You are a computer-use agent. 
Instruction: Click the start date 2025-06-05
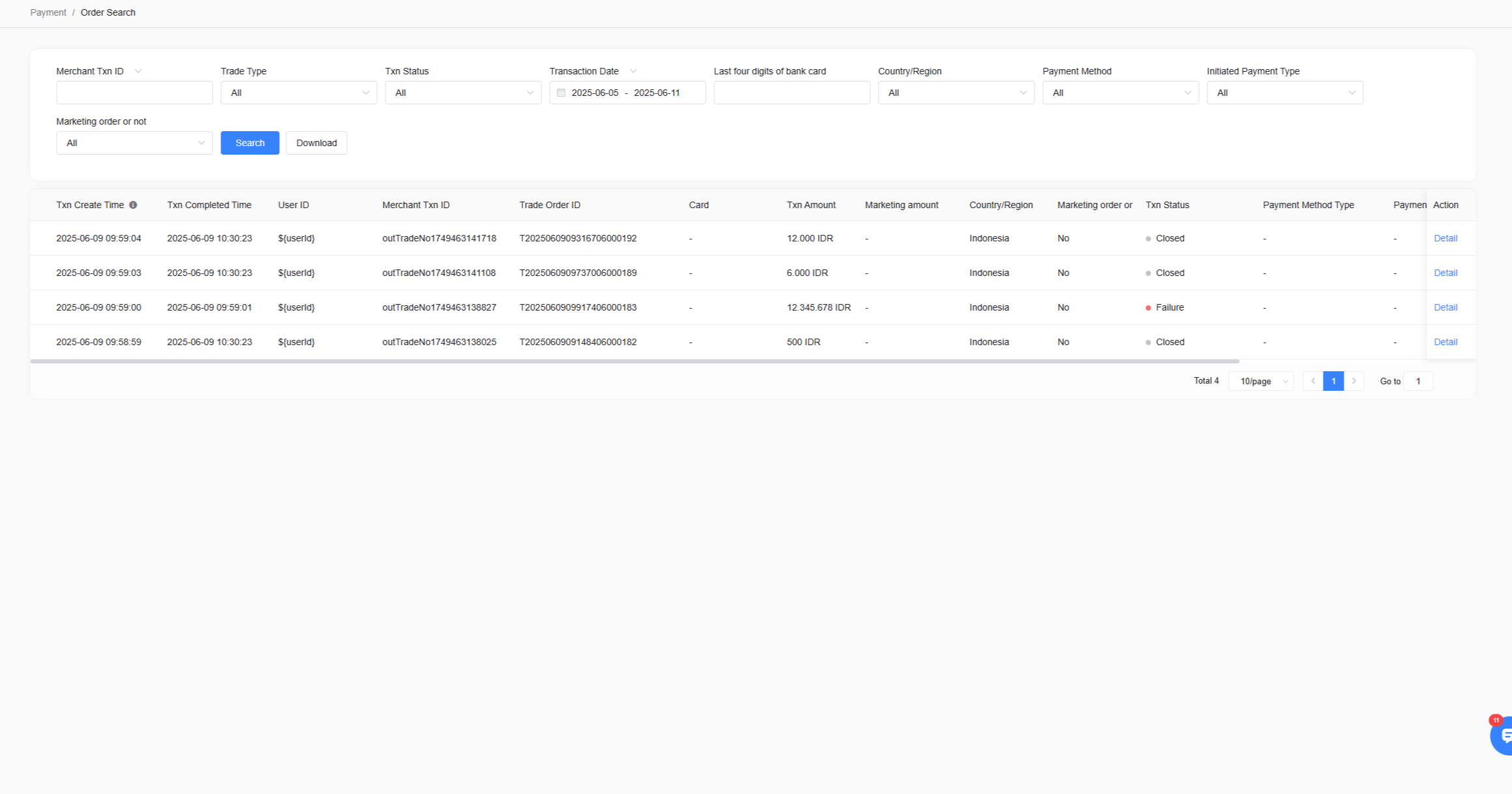(595, 93)
